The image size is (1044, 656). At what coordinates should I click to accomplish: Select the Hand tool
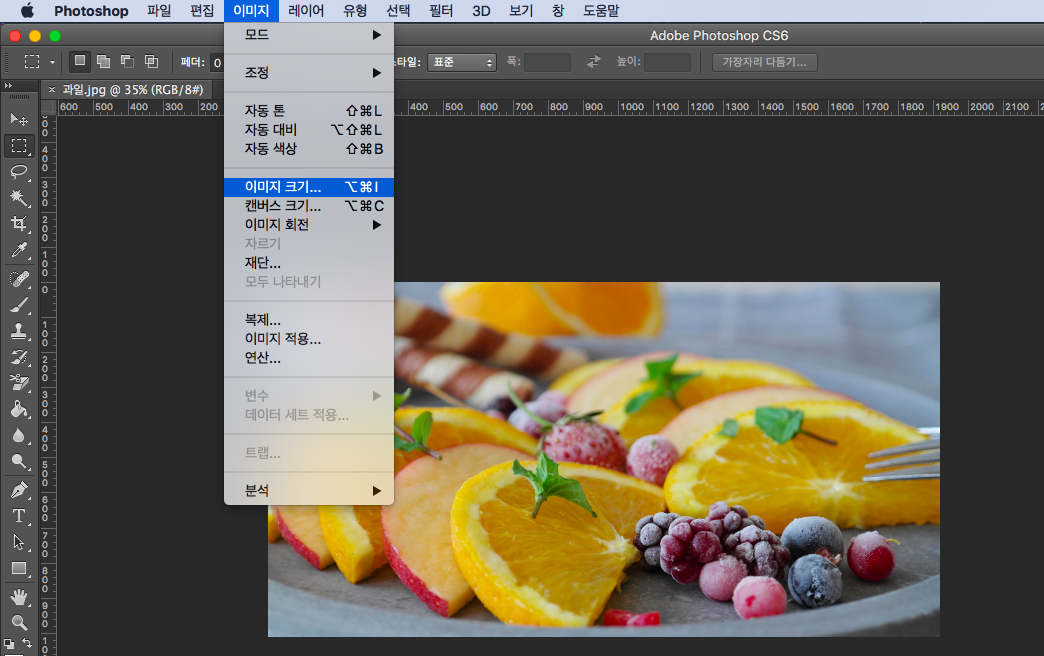tap(19, 597)
